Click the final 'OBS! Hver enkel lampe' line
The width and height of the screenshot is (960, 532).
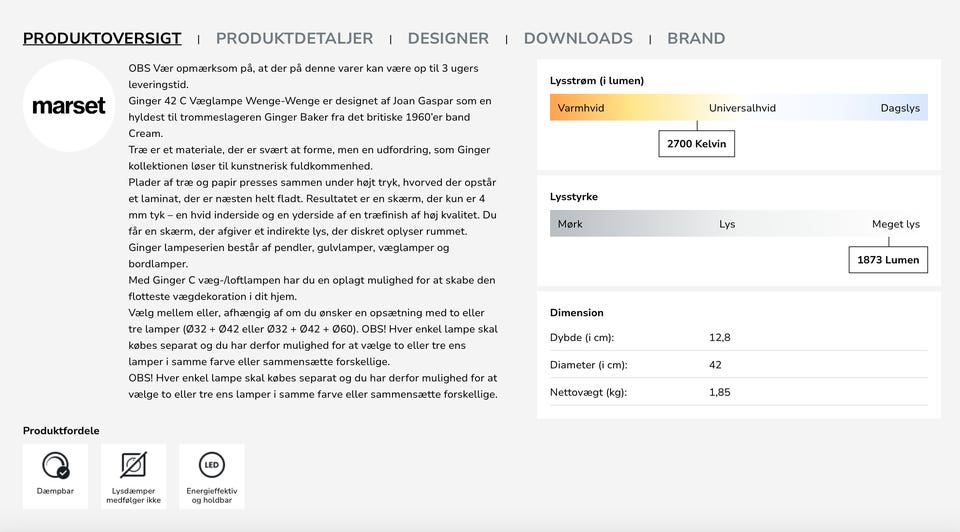tap(313, 386)
